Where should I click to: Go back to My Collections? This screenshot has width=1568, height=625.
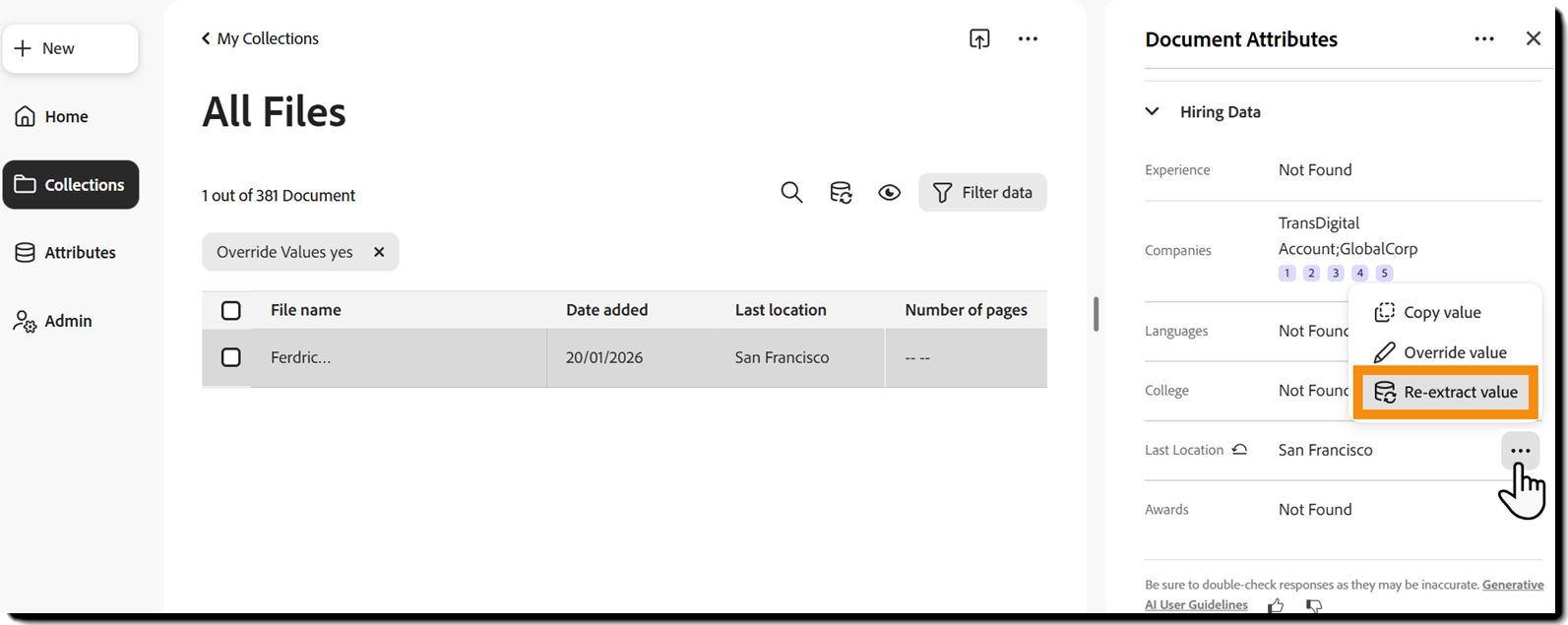pyautogui.click(x=261, y=38)
